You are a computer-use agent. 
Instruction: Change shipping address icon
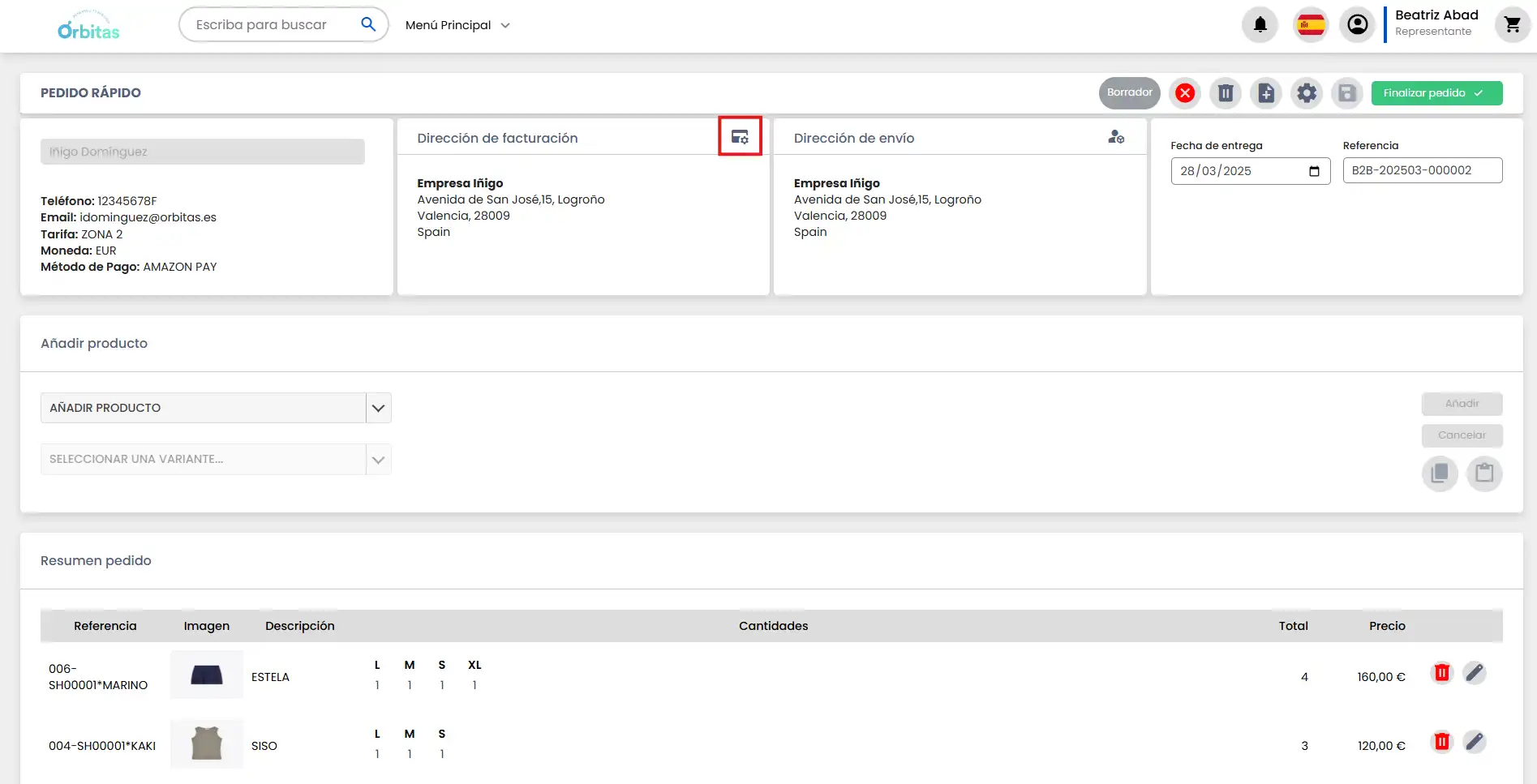coord(1116,137)
